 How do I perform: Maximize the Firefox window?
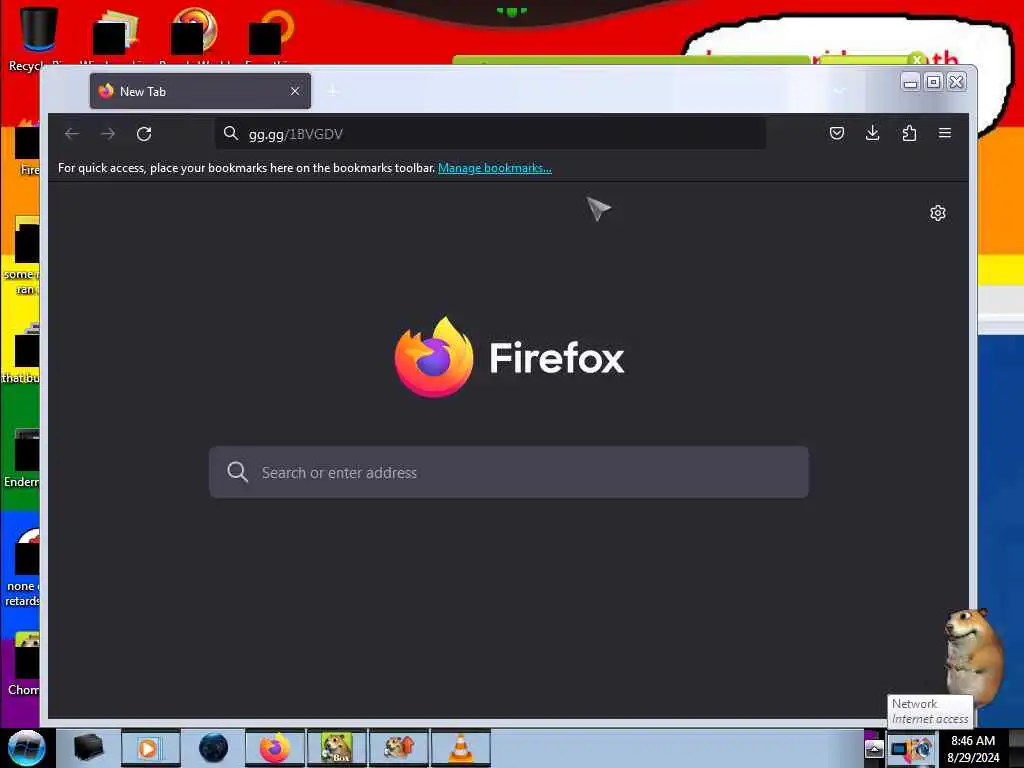[x=934, y=82]
